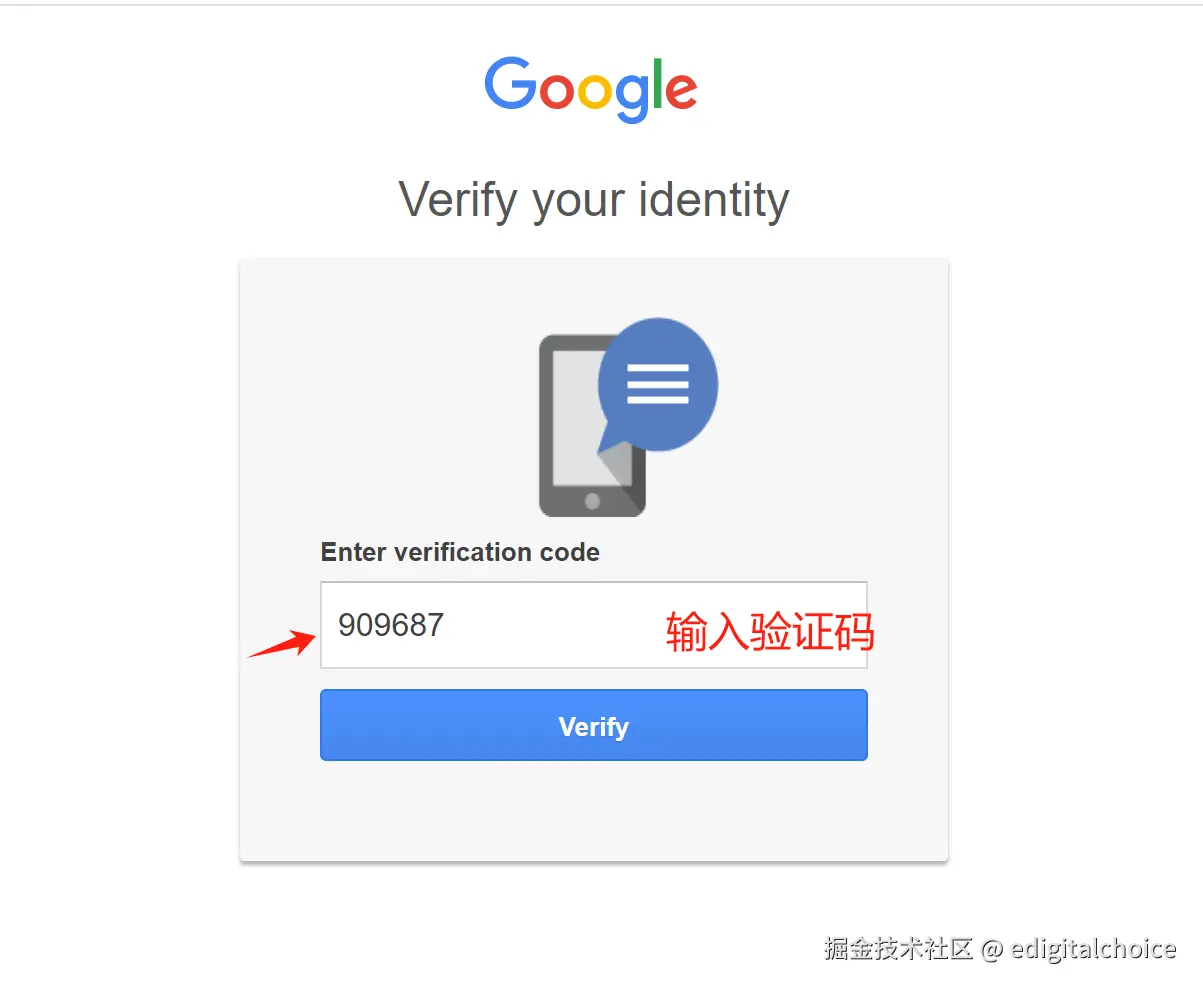
Task: Click the red 输入验证码 annotation text
Action: tap(770, 631)
